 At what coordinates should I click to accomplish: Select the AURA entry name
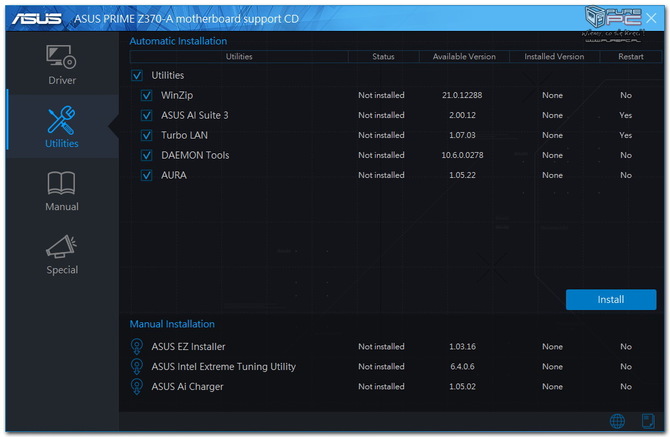click(173, 175)
